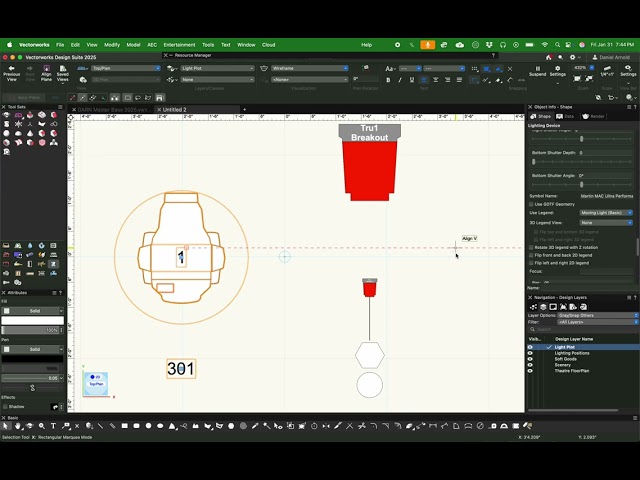640x480 pixels.
Task: Select the Circle tool
Action: (148, 426)
